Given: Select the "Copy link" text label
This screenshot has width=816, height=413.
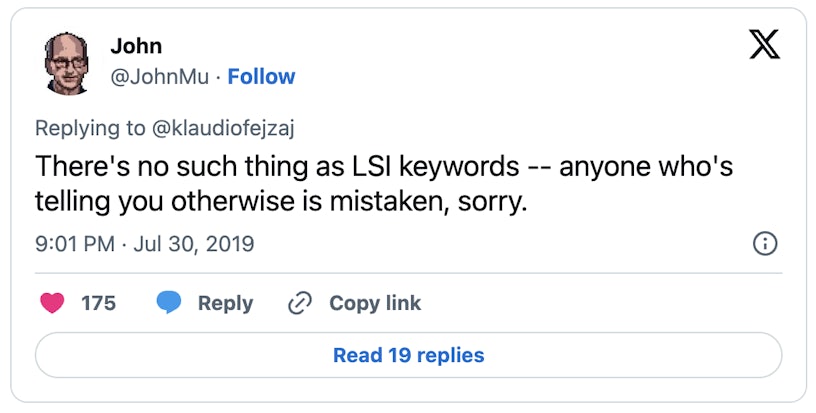Looking at the screenshot, I should click(375, 303).
